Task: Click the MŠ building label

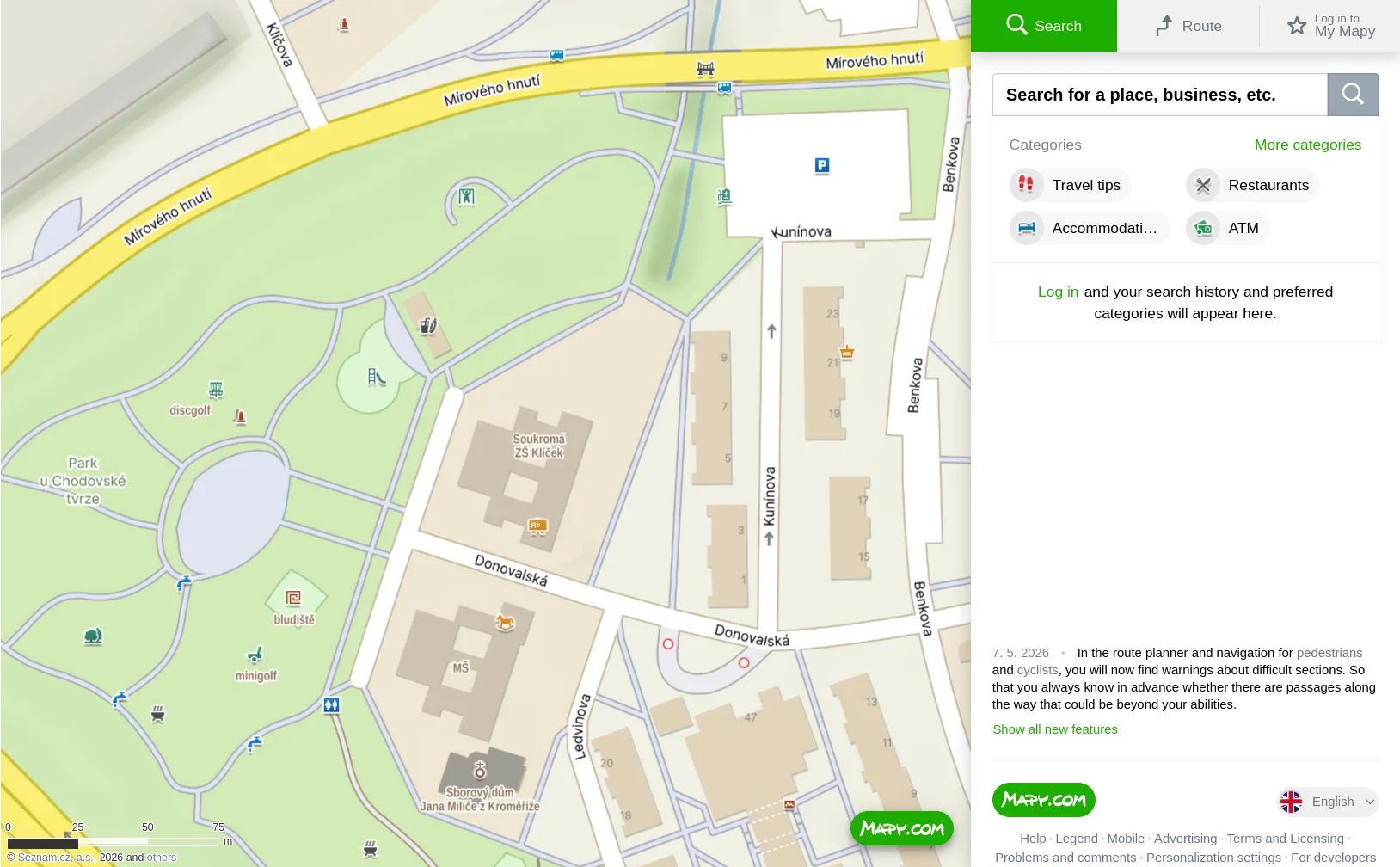Action: coord(461,667)
